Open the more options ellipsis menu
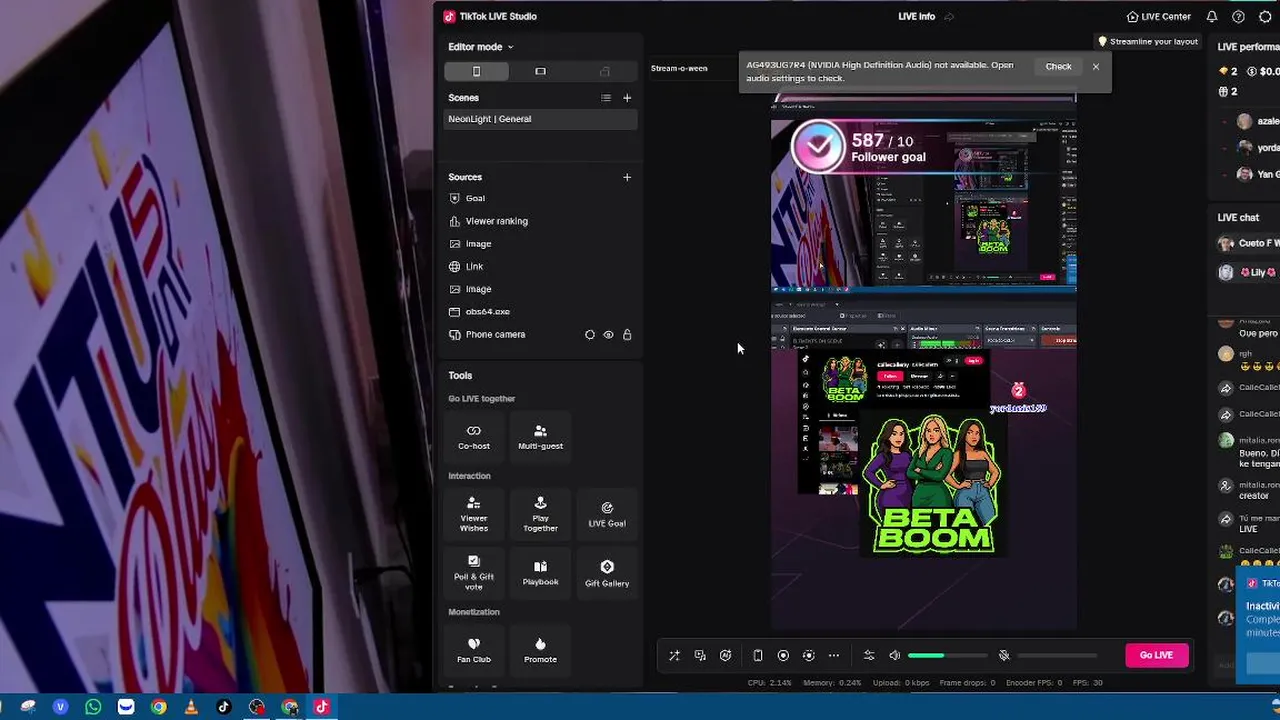Screen dimensions: 1280x720 coord(834,656)
